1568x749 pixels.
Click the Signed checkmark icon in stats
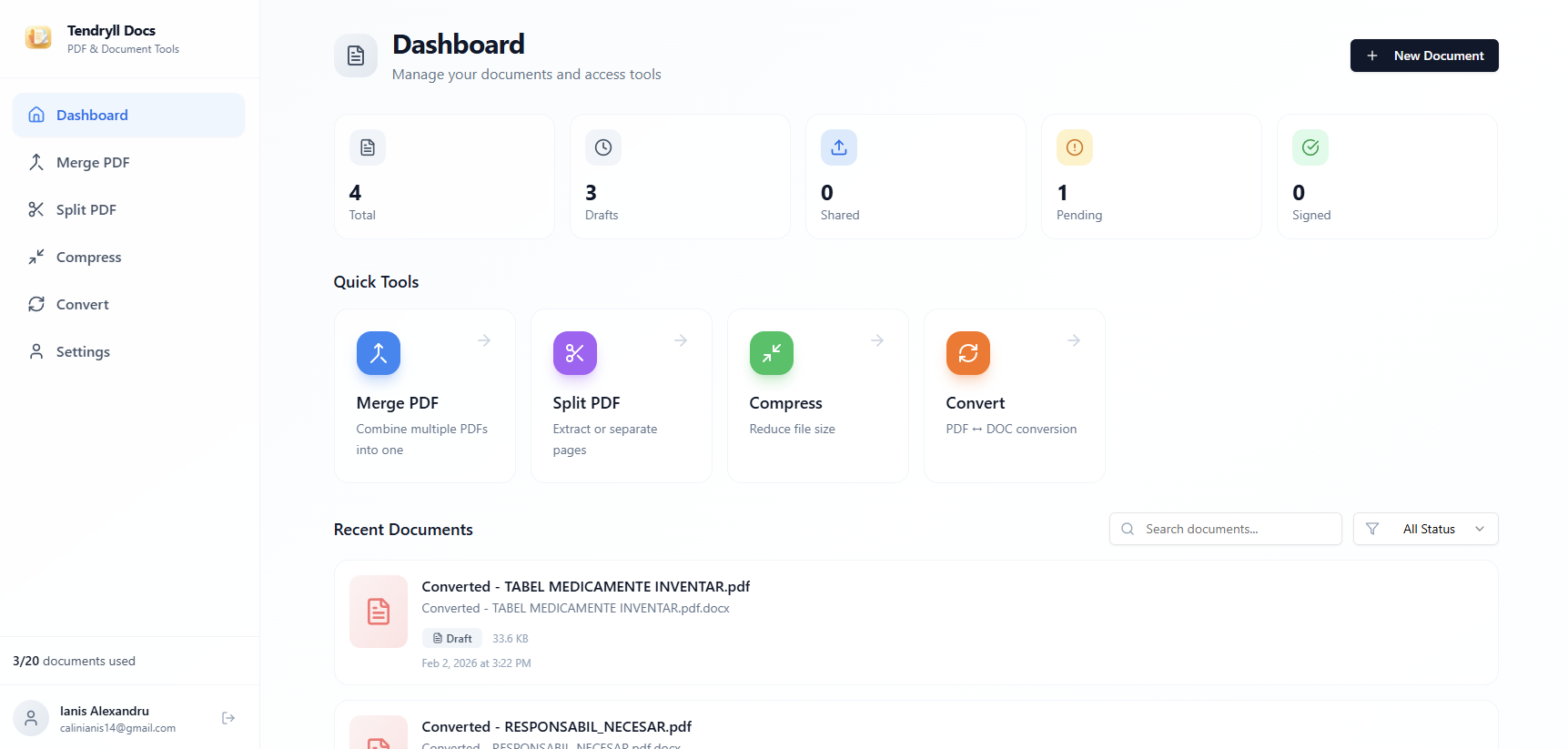(x=1310, y=147)
